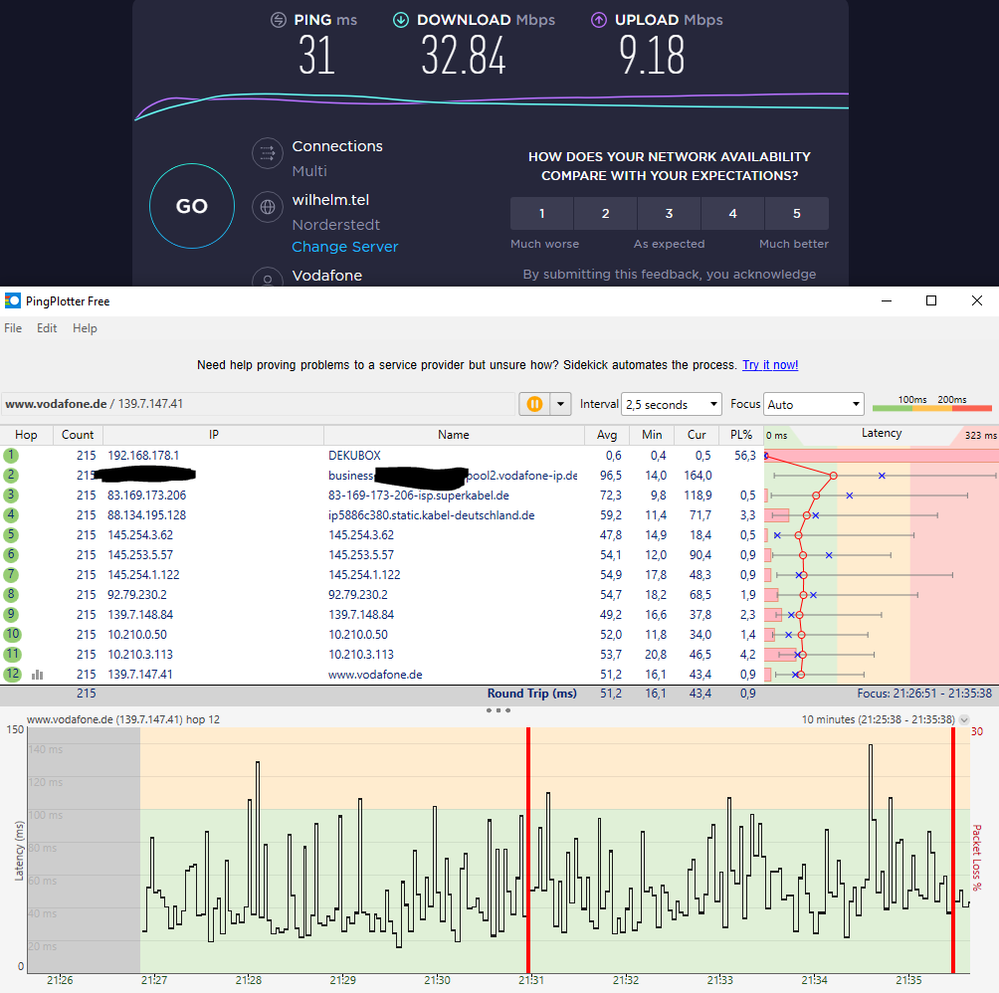The image size is (999, 993).
Task: Click hop 12 green circle icon
Action: click(12, 674)
